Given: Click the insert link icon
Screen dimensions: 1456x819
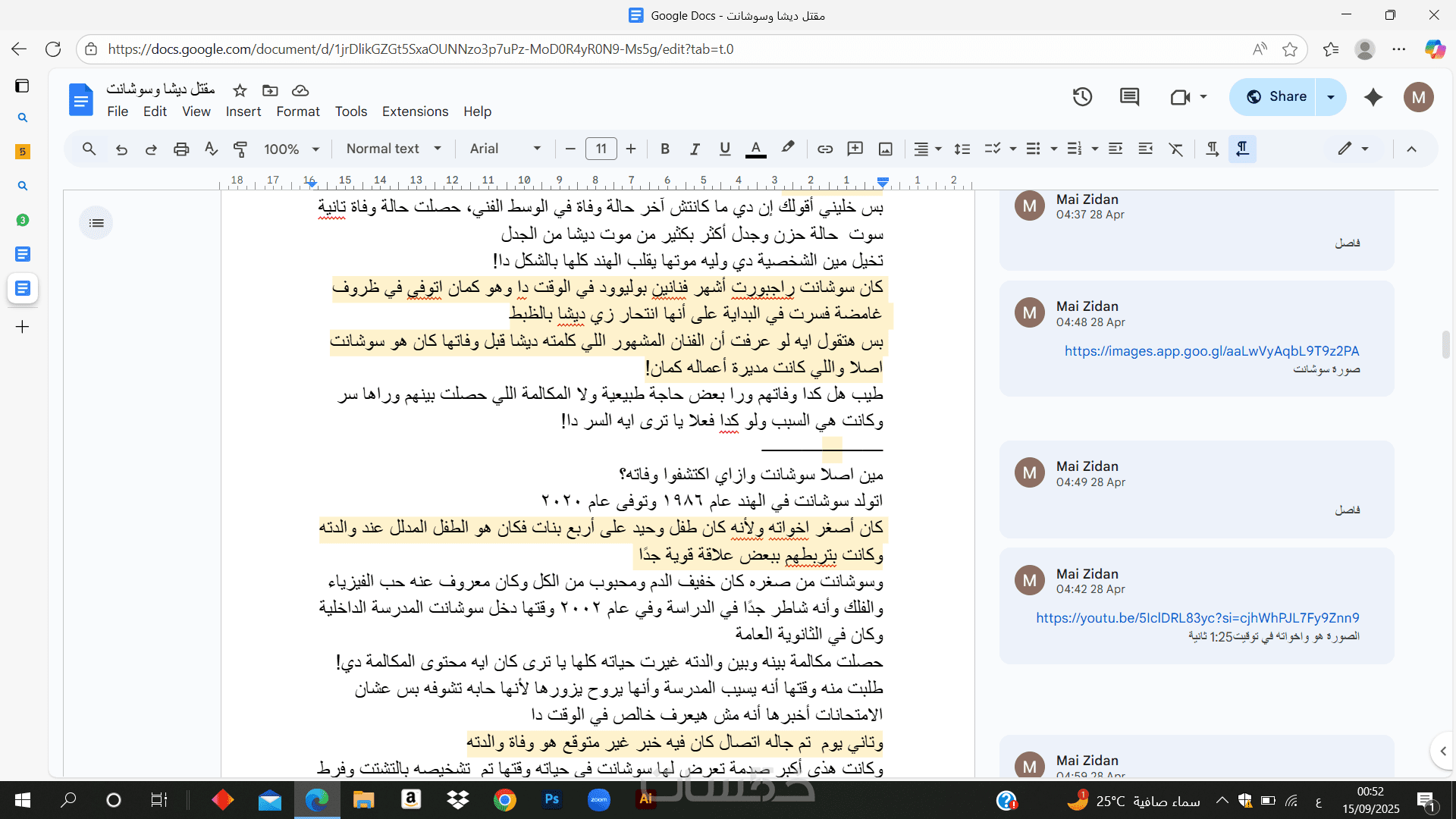Looking at the screenshot, I should point(825,149).
